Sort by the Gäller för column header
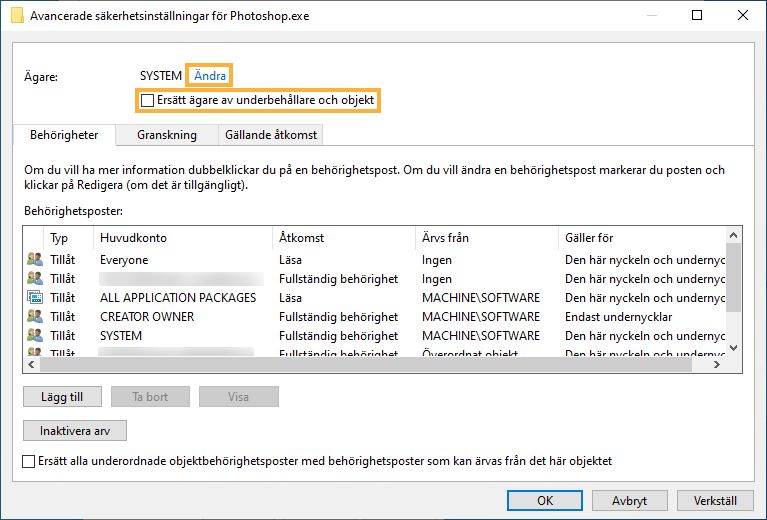 (642, 238)
